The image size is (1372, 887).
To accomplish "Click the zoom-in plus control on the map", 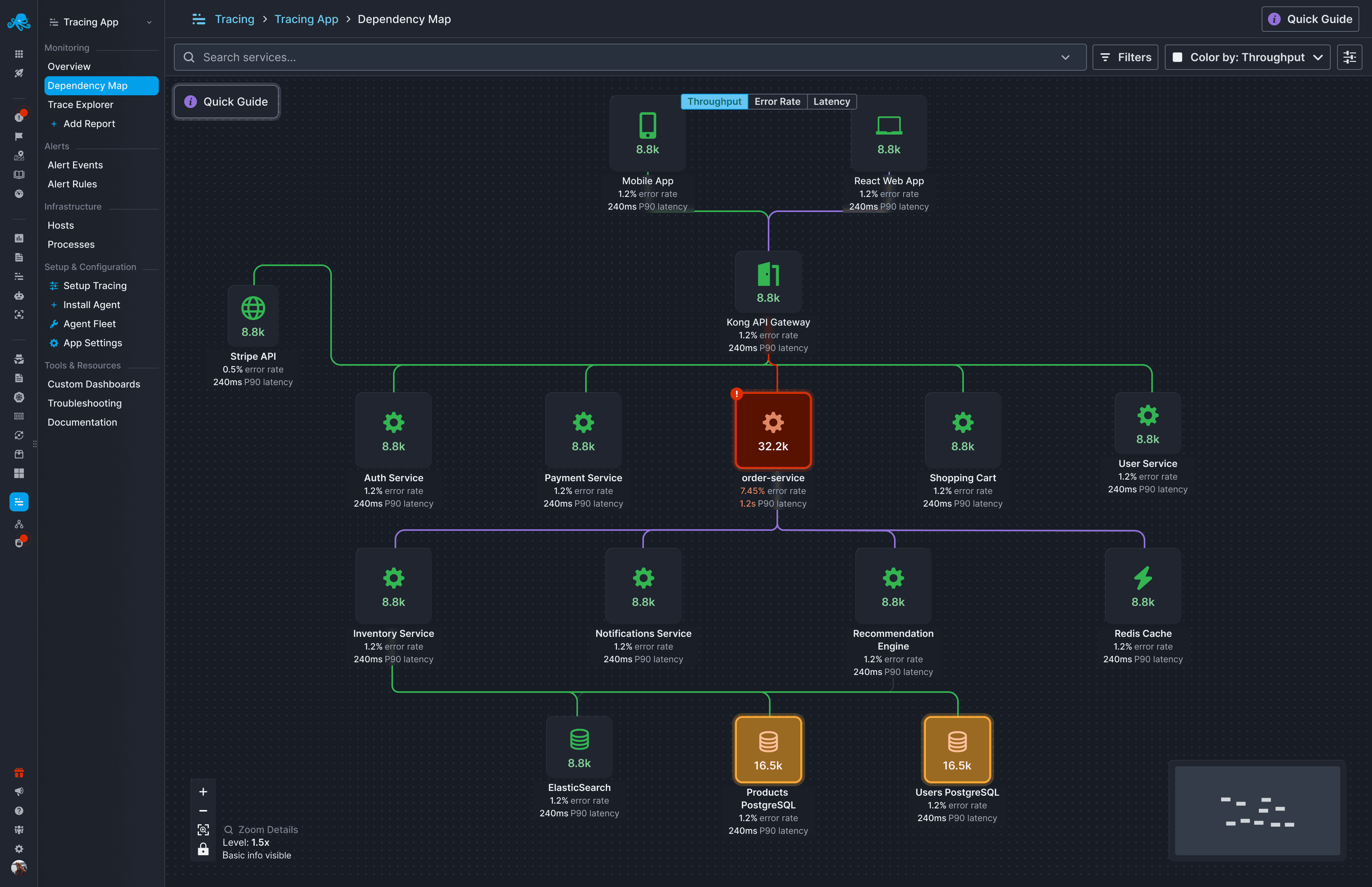I will [x=203, y=791].
